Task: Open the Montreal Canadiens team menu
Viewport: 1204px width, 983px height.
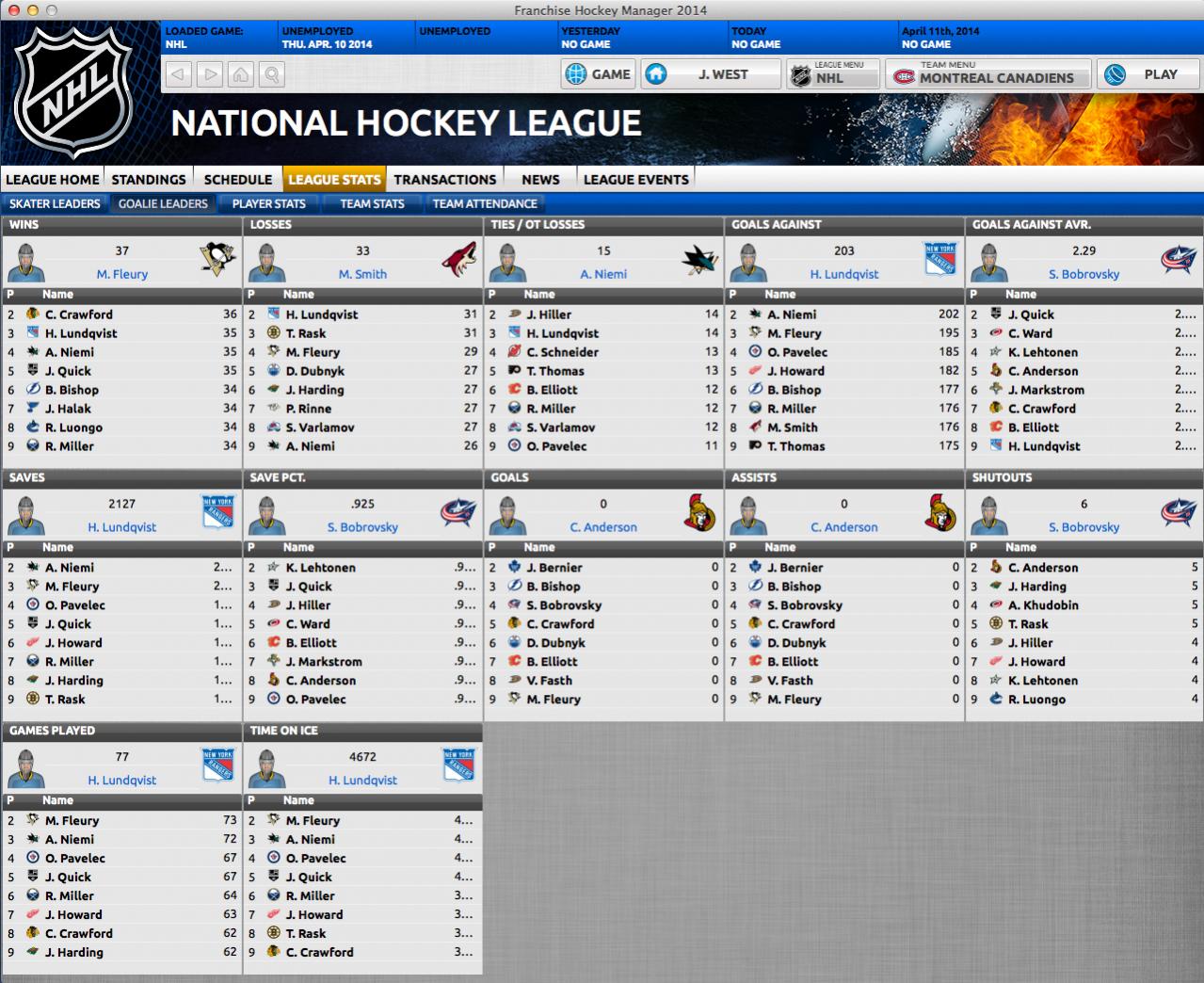Action: pos(987,74)
